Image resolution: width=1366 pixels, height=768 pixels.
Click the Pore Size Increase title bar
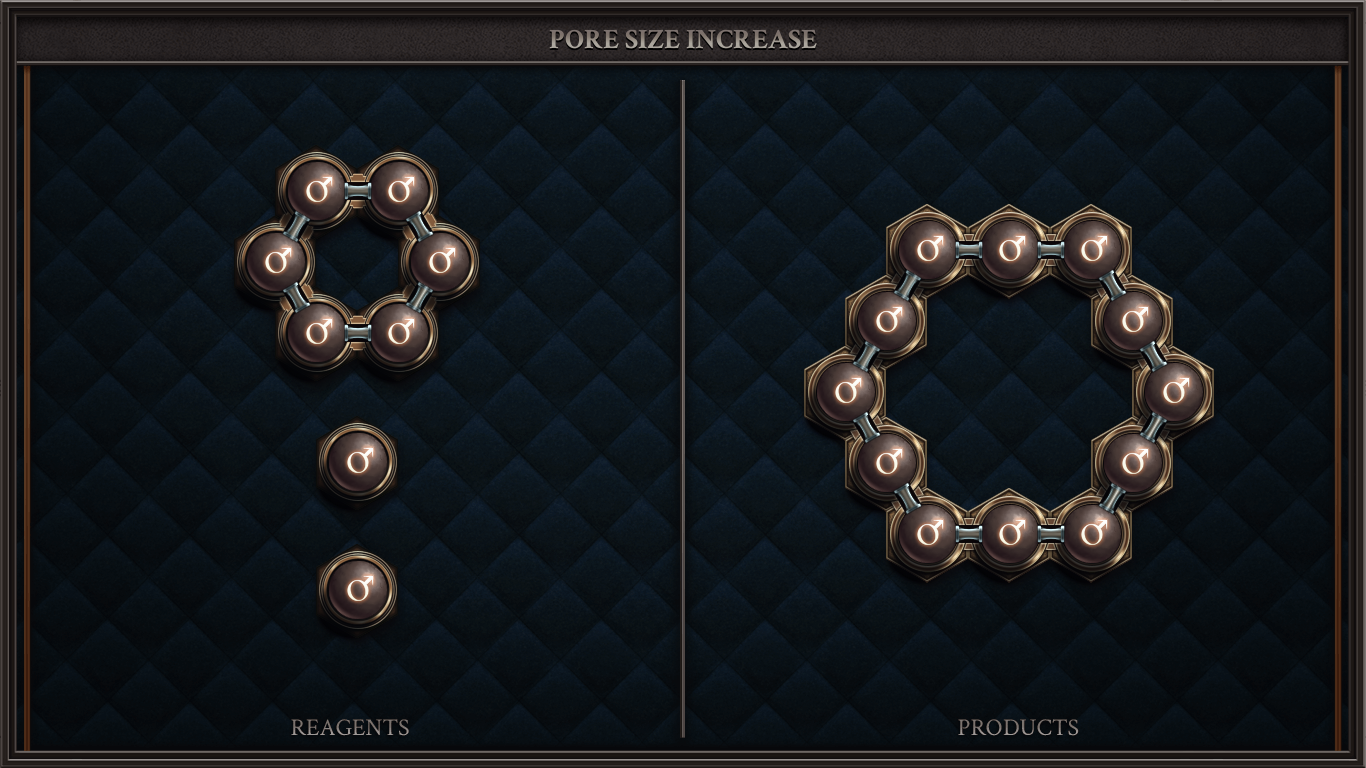pyautogui.click(x=683, y=39)
